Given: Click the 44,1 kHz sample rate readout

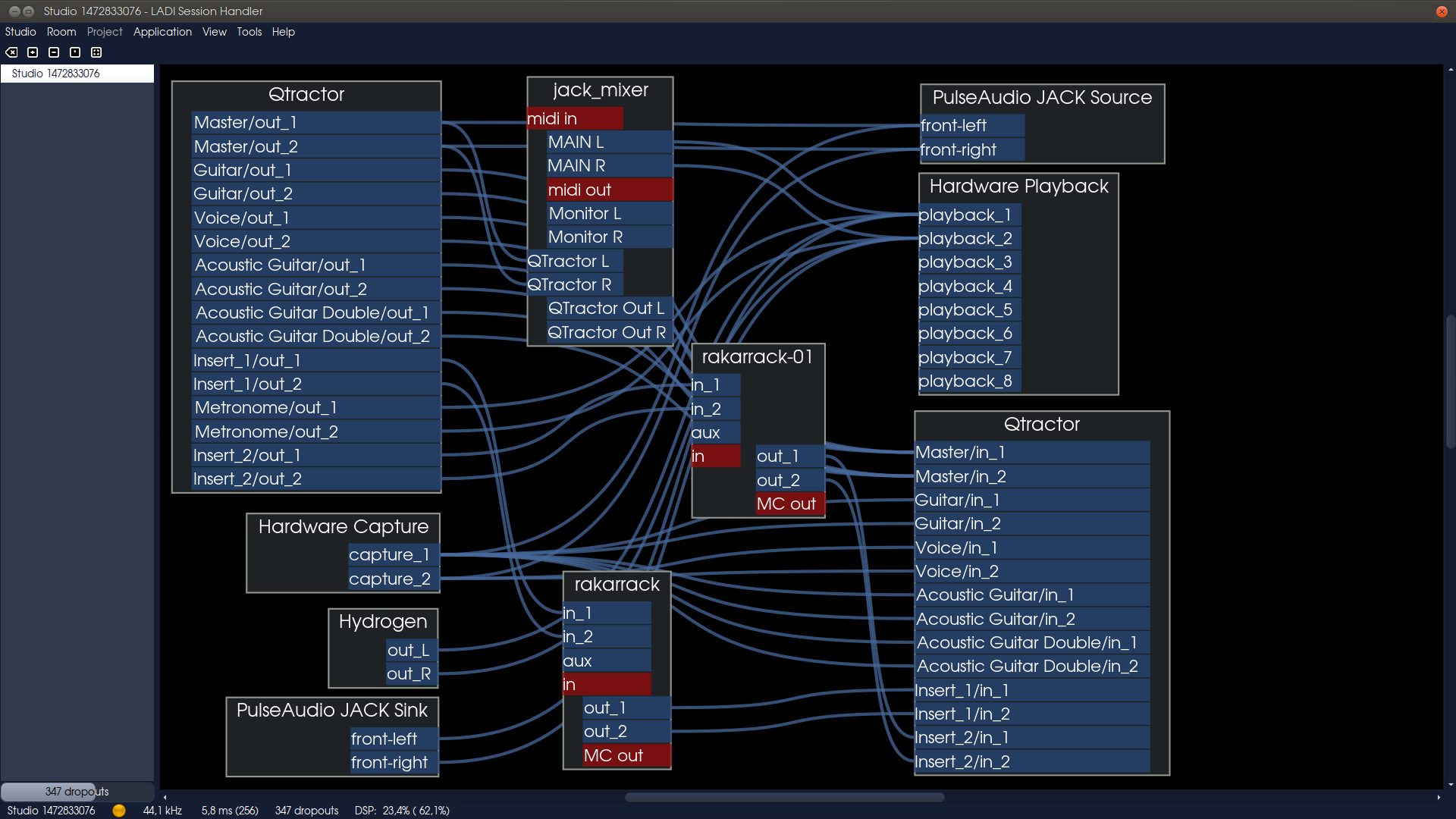Looking at the screenshot, I should (162, 811).
